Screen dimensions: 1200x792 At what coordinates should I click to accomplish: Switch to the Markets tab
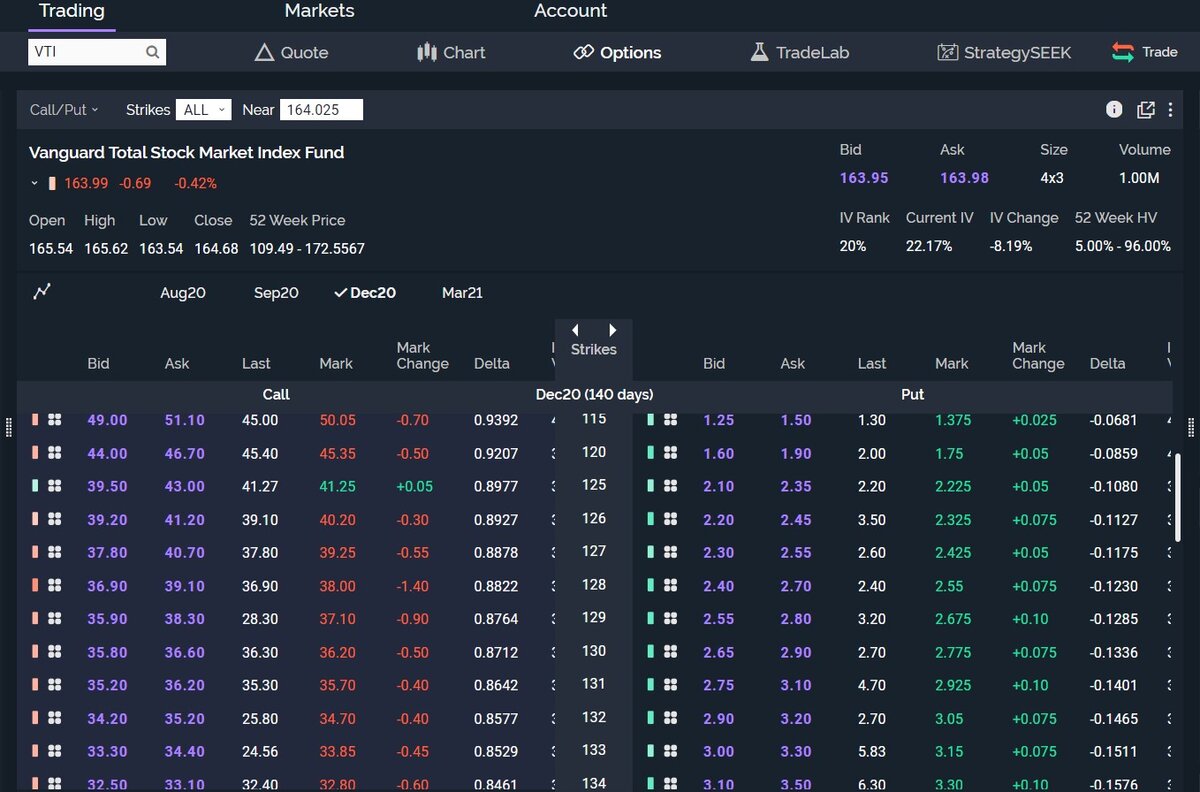point(319,11)
